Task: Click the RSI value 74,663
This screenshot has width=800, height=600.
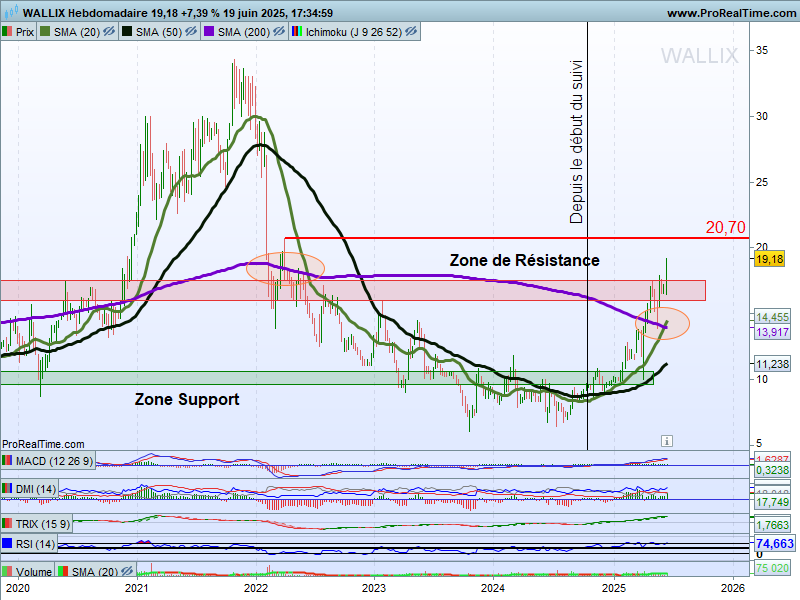Action: [x=774, y=543]
